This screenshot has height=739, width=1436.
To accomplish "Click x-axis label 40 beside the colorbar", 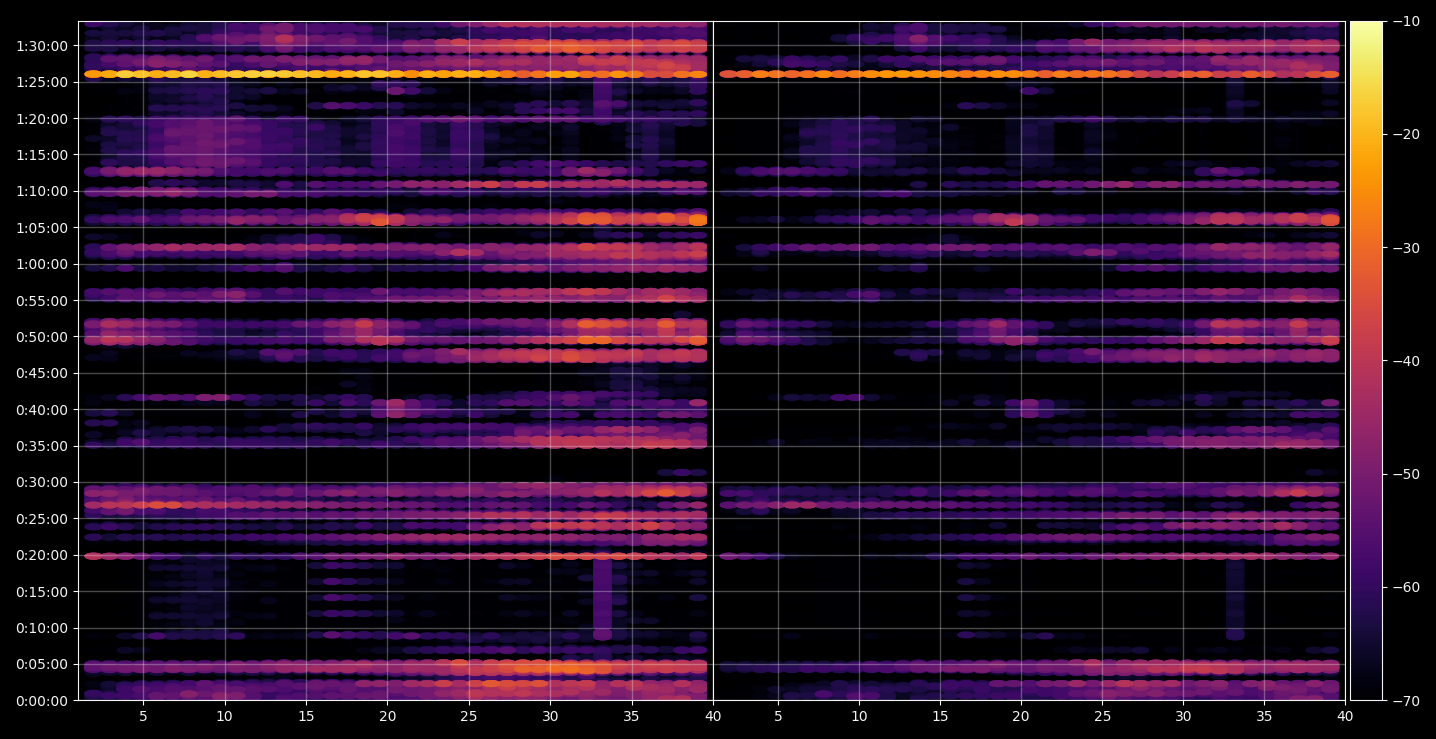I will pos(1346,717).
